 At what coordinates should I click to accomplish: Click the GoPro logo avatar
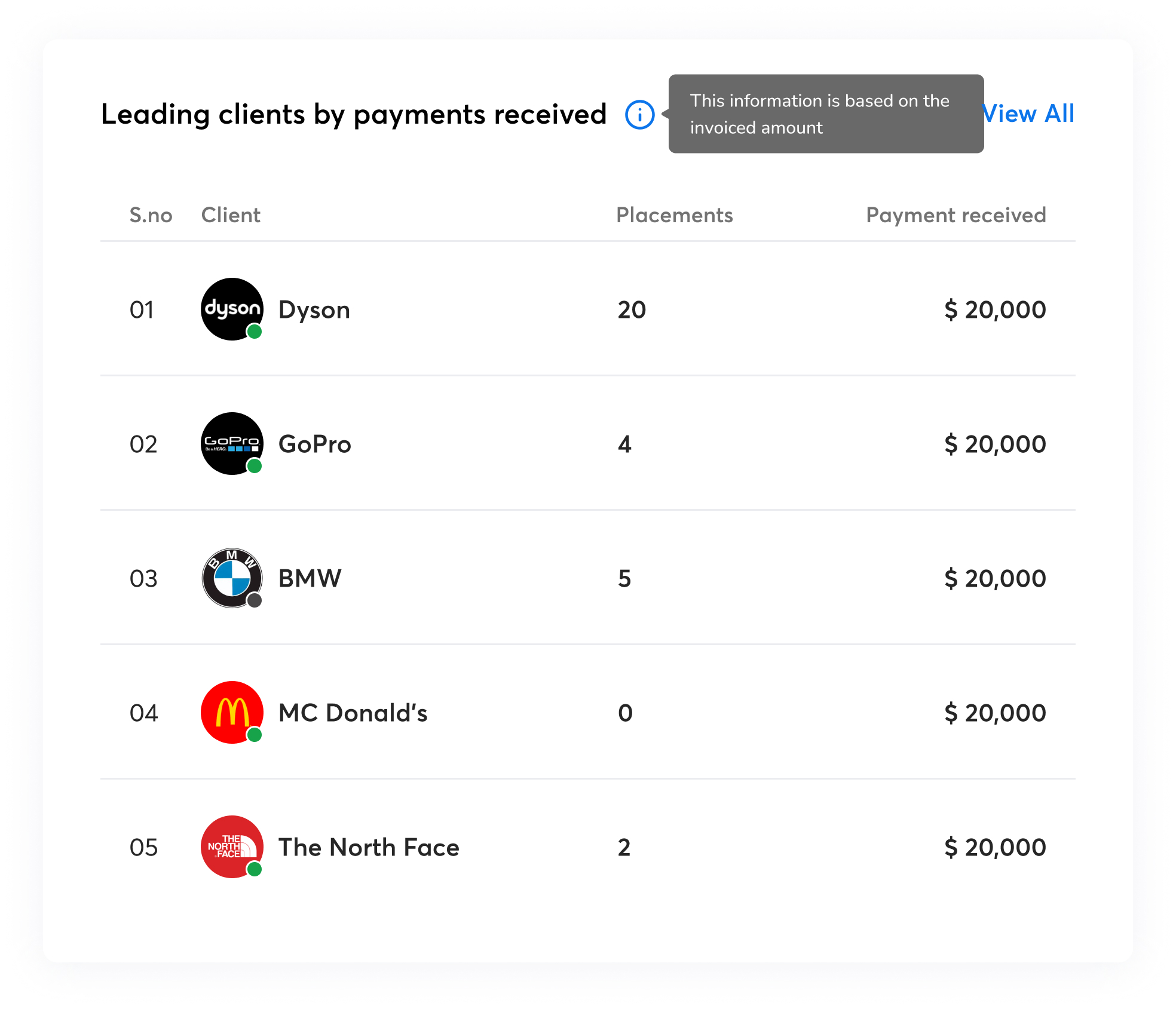click(x=231, y=443)
